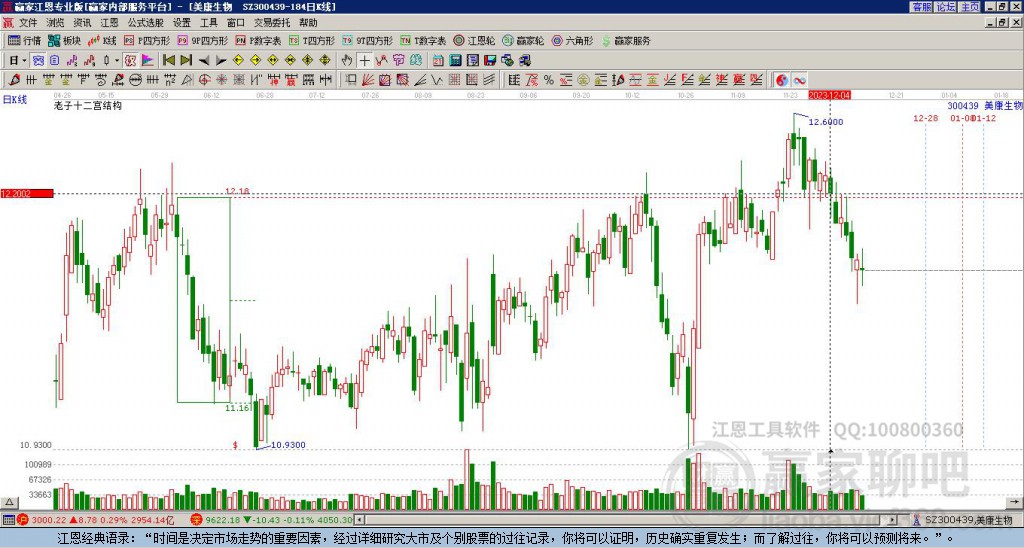The width and height of the screenshot is (1024, 548).
Task: Open the 江恩 menu
Action: [x=109, y=23]
